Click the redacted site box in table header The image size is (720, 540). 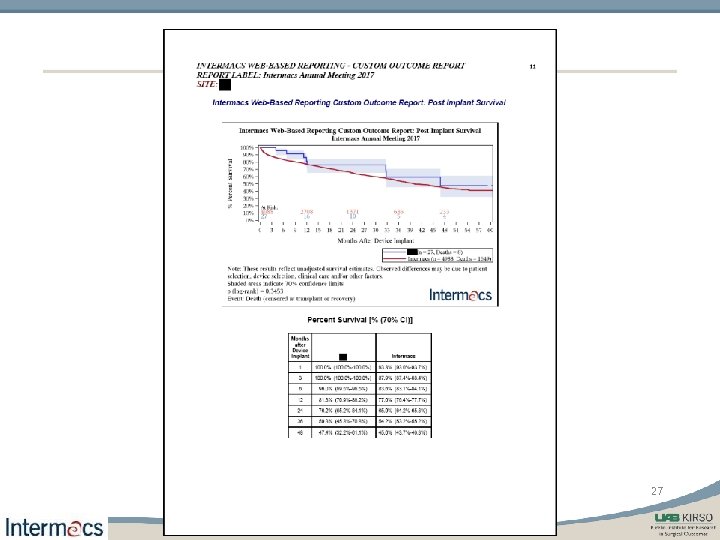tap(343, 356)
